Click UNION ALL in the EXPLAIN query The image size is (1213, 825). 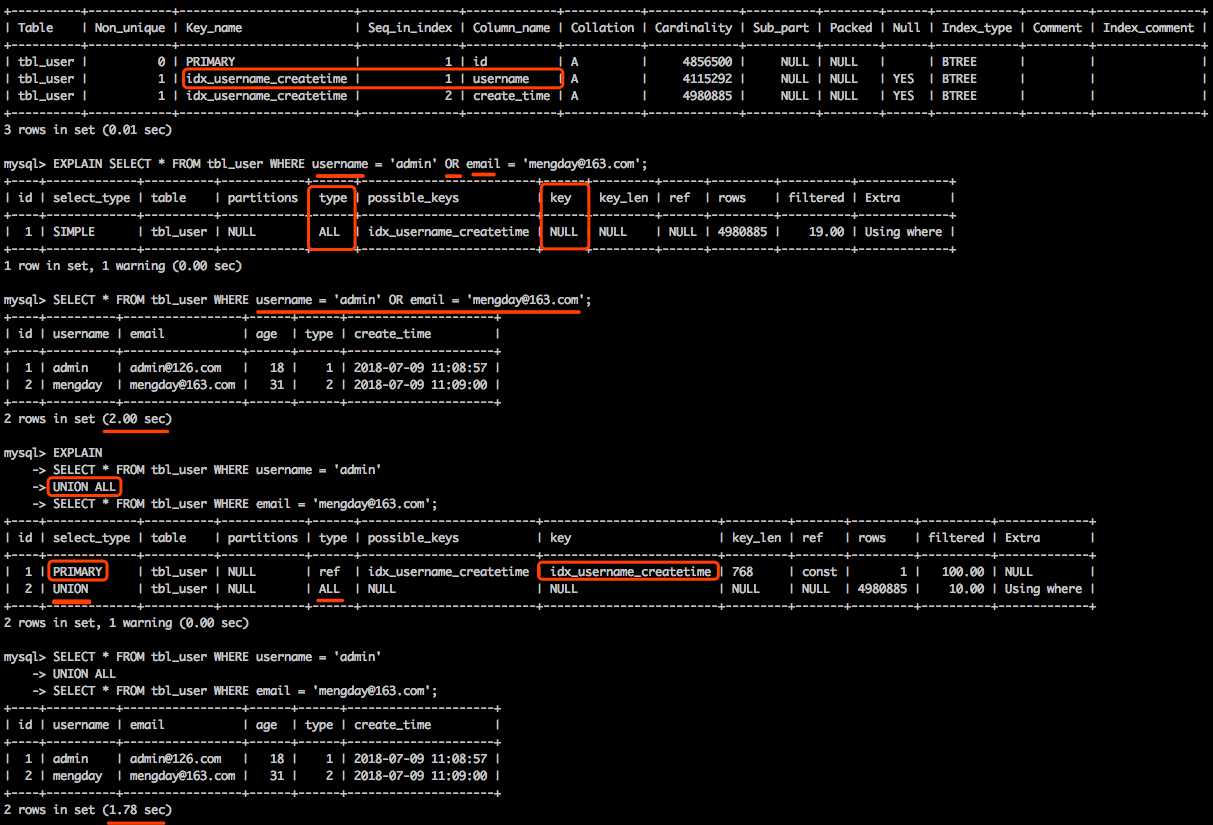[x=85, y=487]
